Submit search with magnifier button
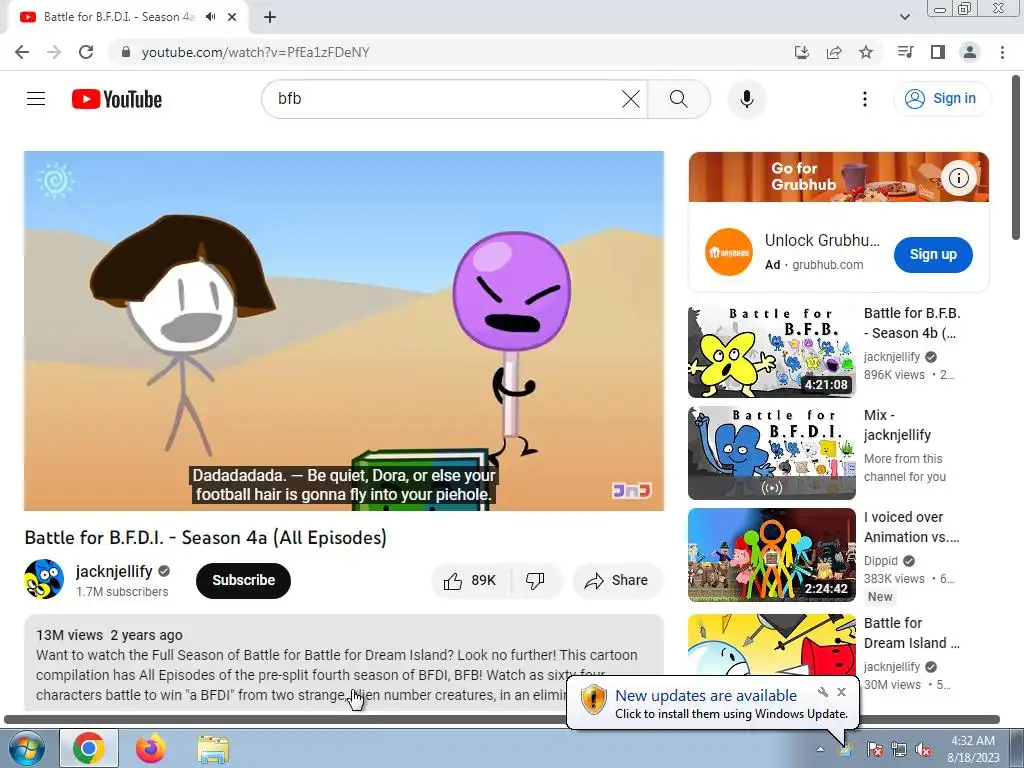The image size is (1024, 768). [679, 99]
